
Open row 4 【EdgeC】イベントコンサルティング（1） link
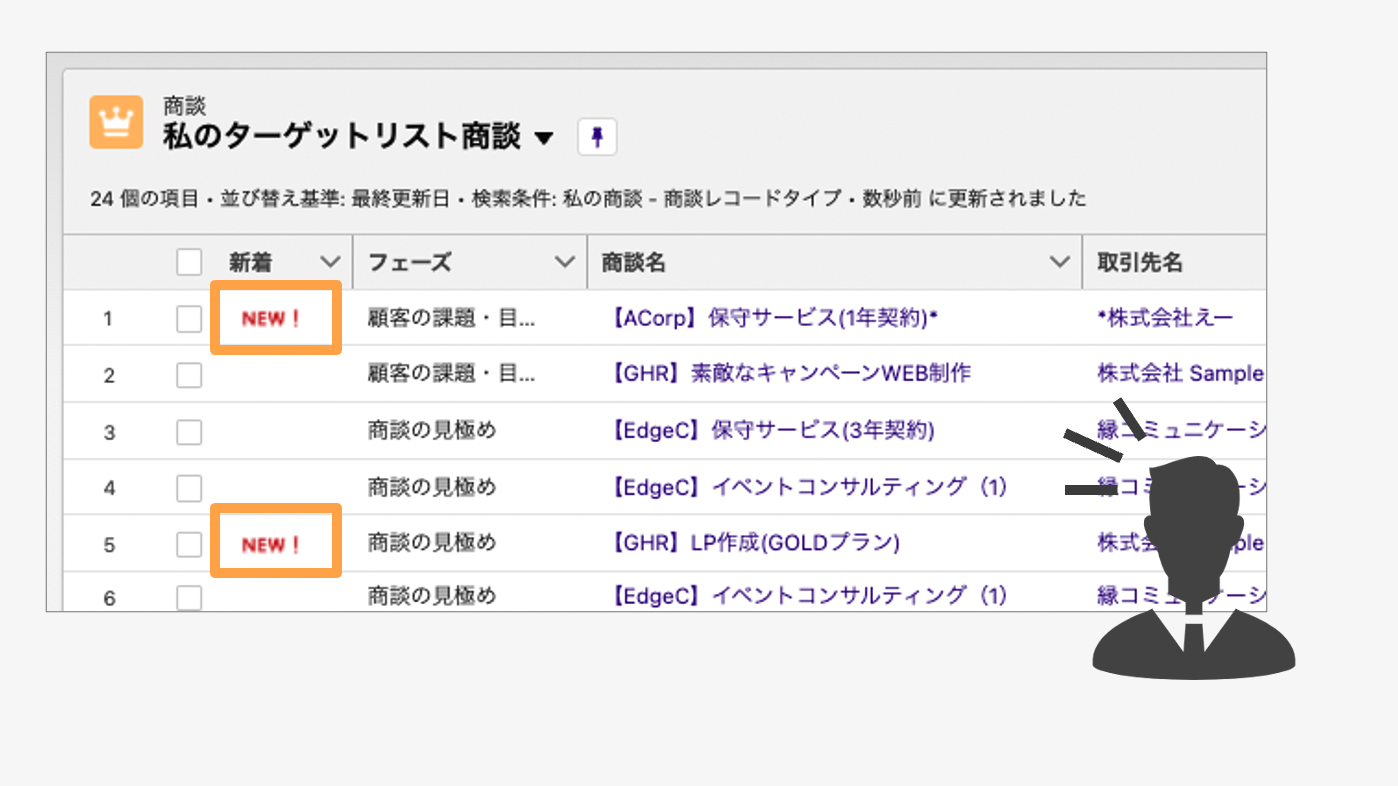pyautogui.click(x=806, y=487)
